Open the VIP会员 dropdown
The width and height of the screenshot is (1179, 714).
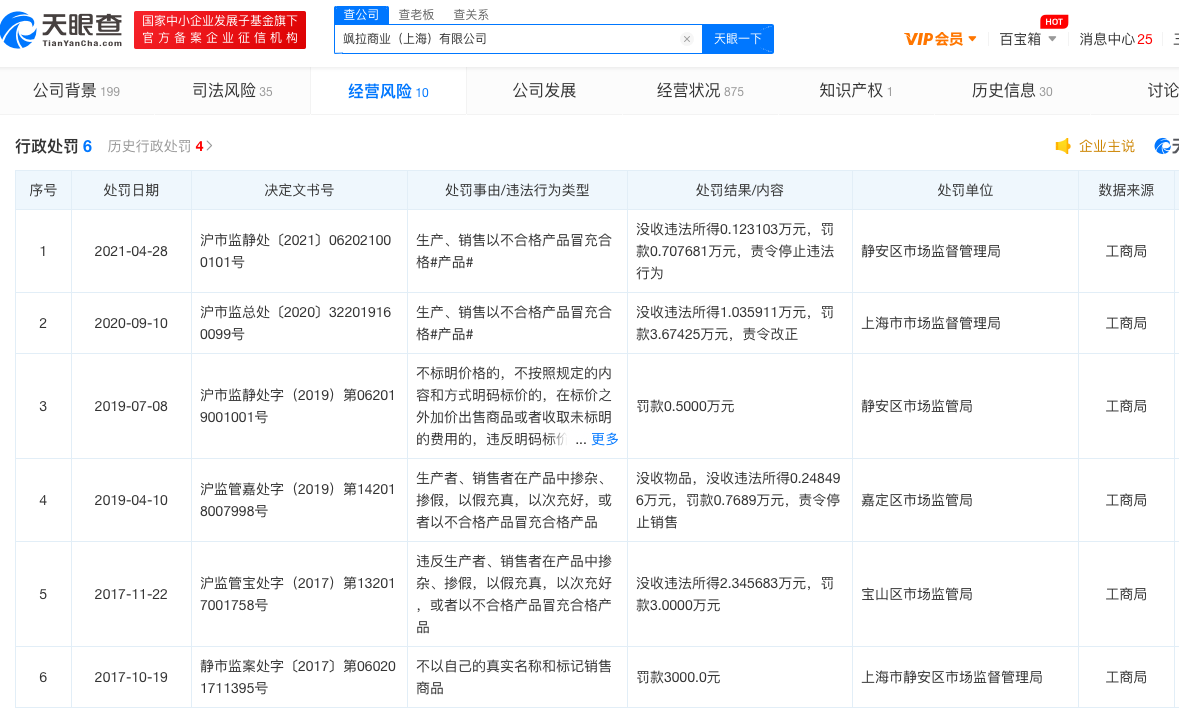(940, 39)
